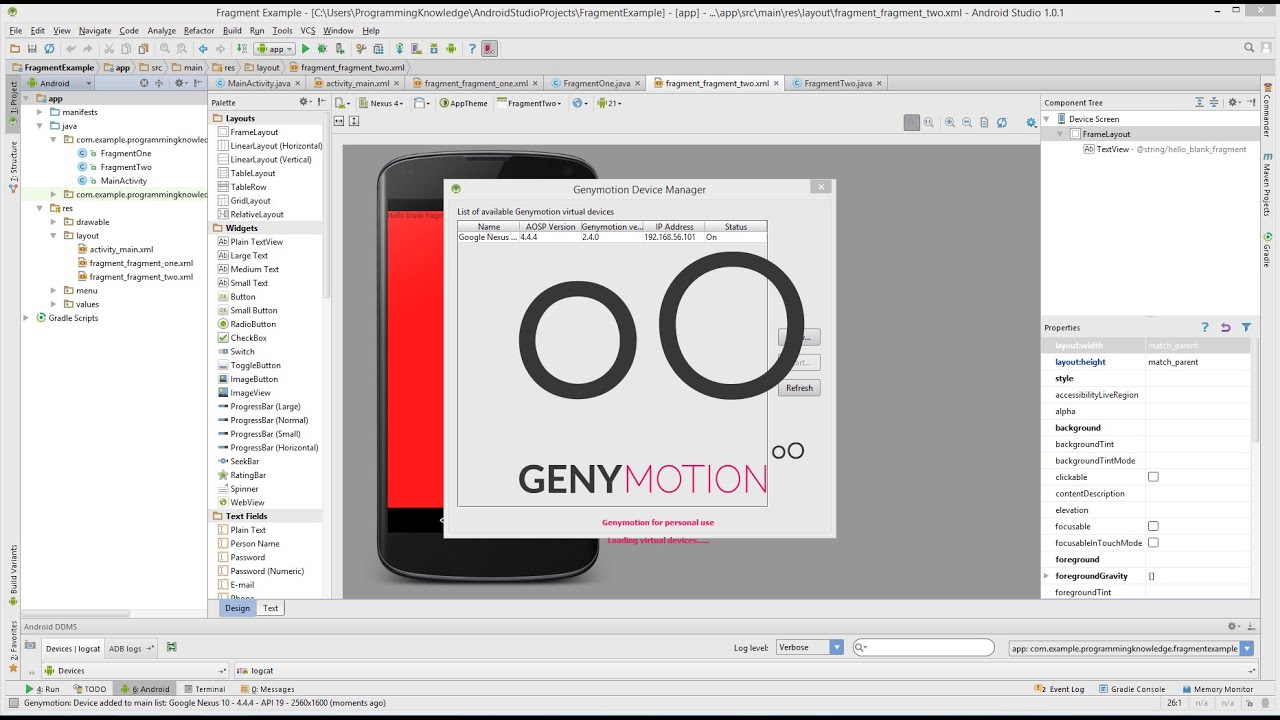Click the Make Project icon
The height and width of the screenshot is (720, 1280).
[242, 48]
